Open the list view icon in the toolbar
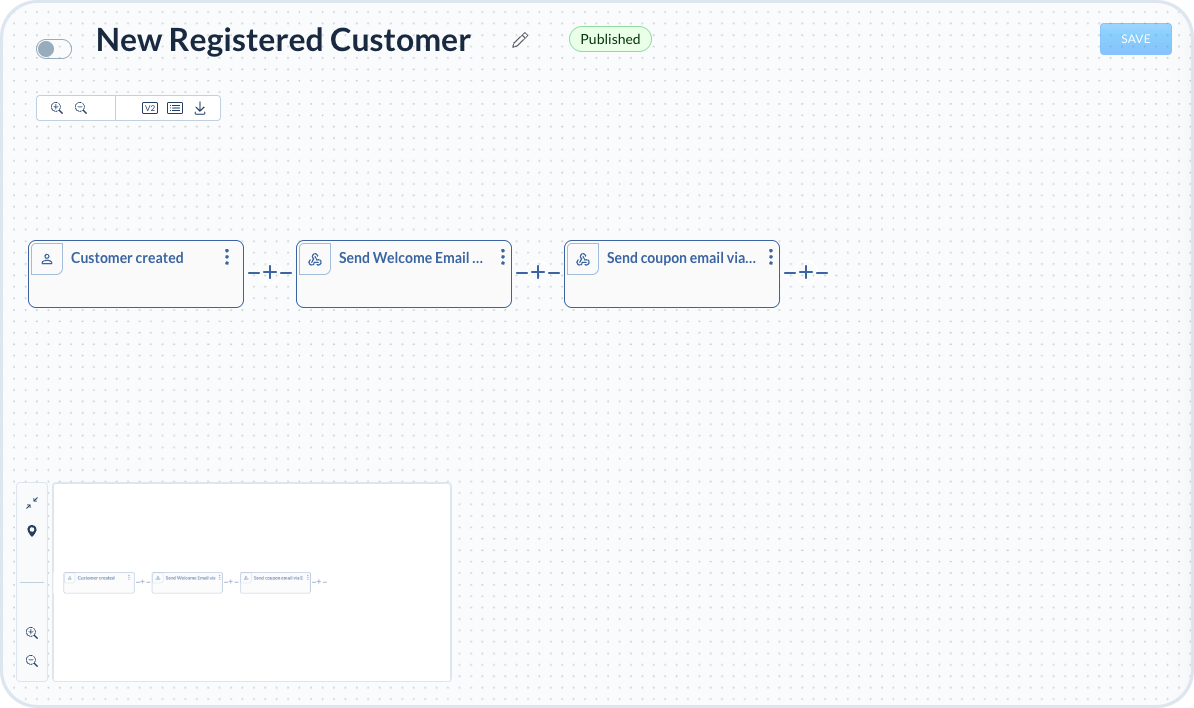 click(175, 108)
